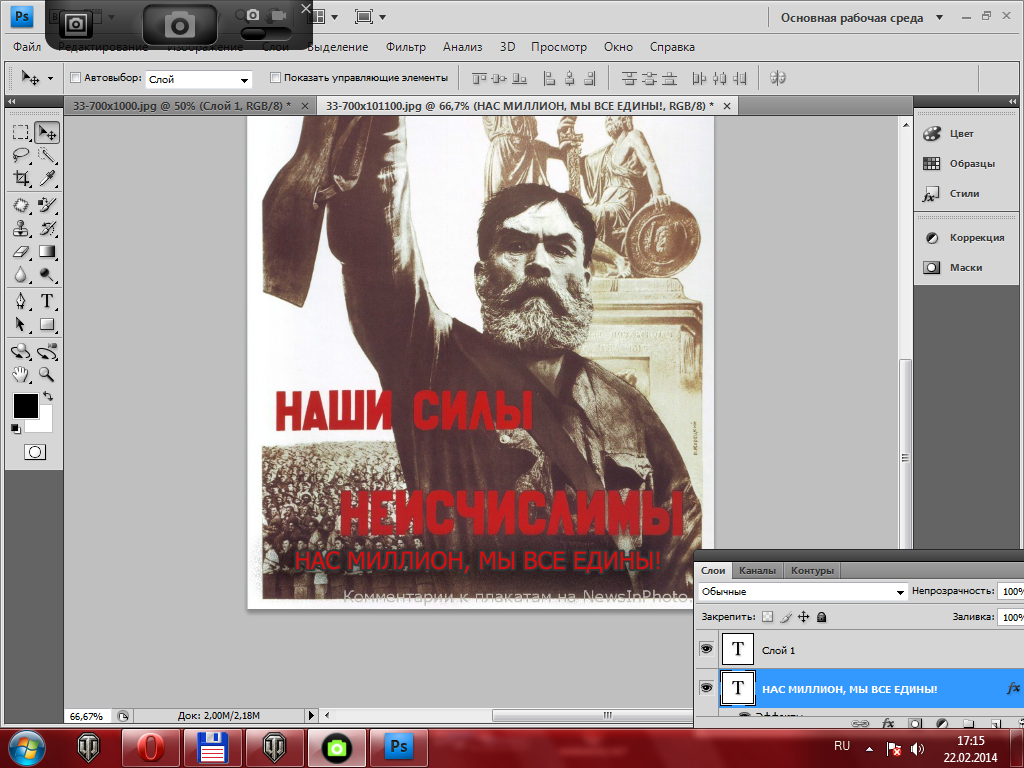
Task: Open tool preset picker arrow
Action: point(50,78)
